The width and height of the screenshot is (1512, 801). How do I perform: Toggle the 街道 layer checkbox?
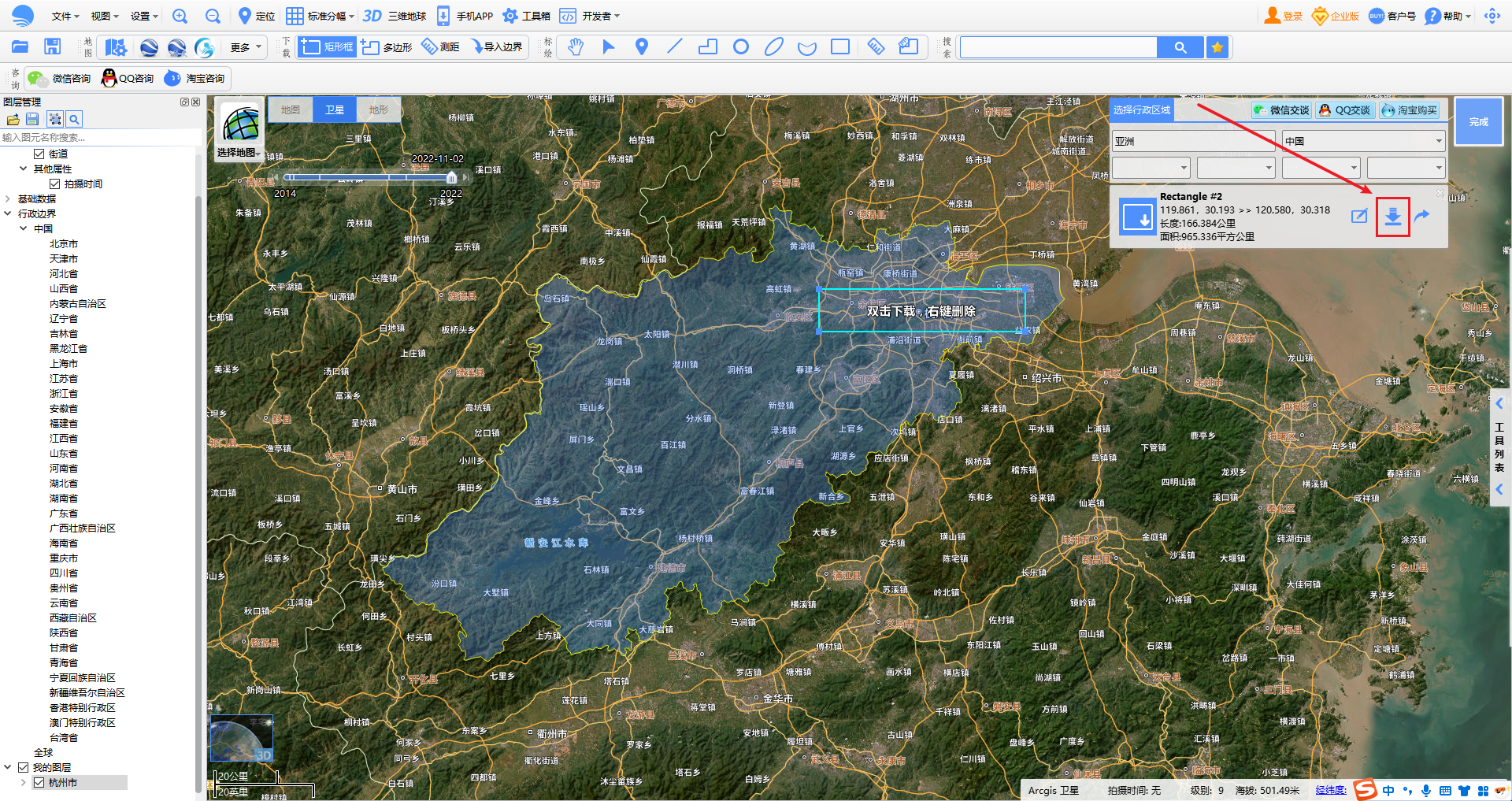(39, 154)
